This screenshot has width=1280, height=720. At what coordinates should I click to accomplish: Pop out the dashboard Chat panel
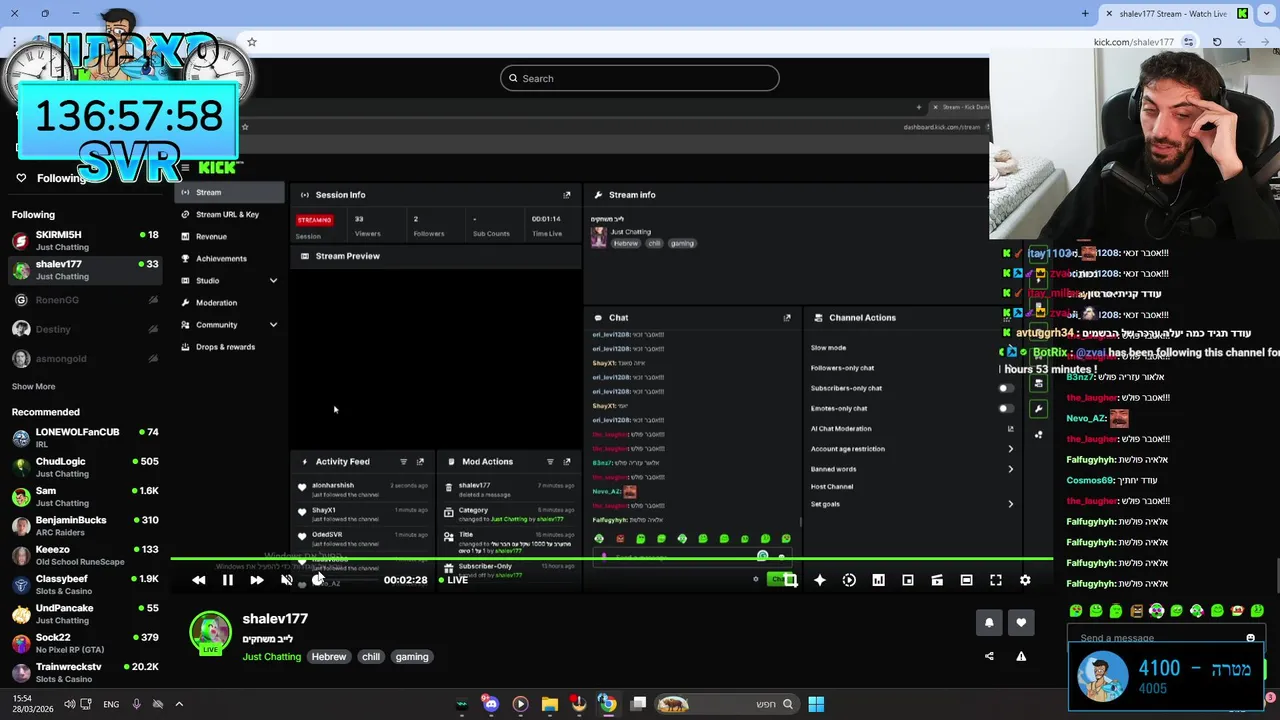tap(787, 318)
